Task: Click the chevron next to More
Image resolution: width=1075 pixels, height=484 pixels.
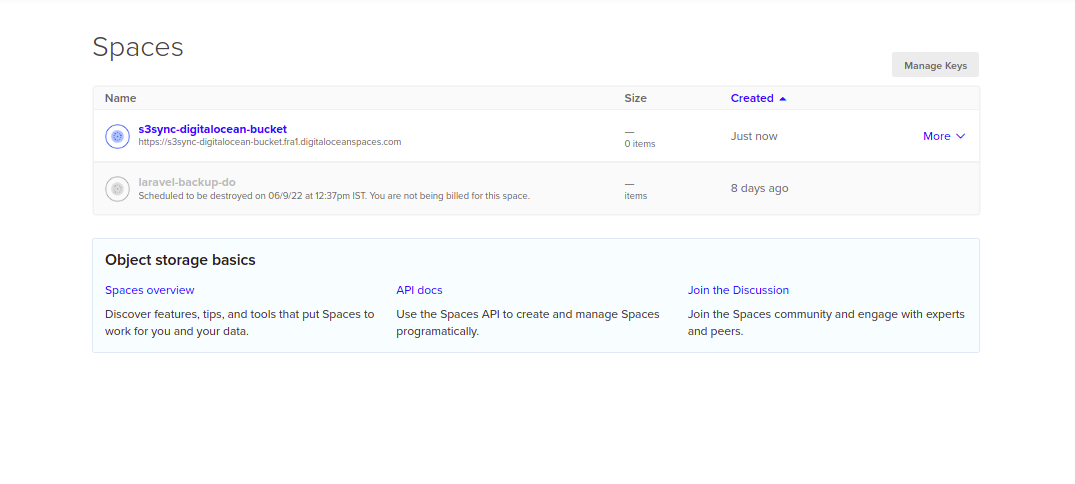Action: (x=961, y=136)
